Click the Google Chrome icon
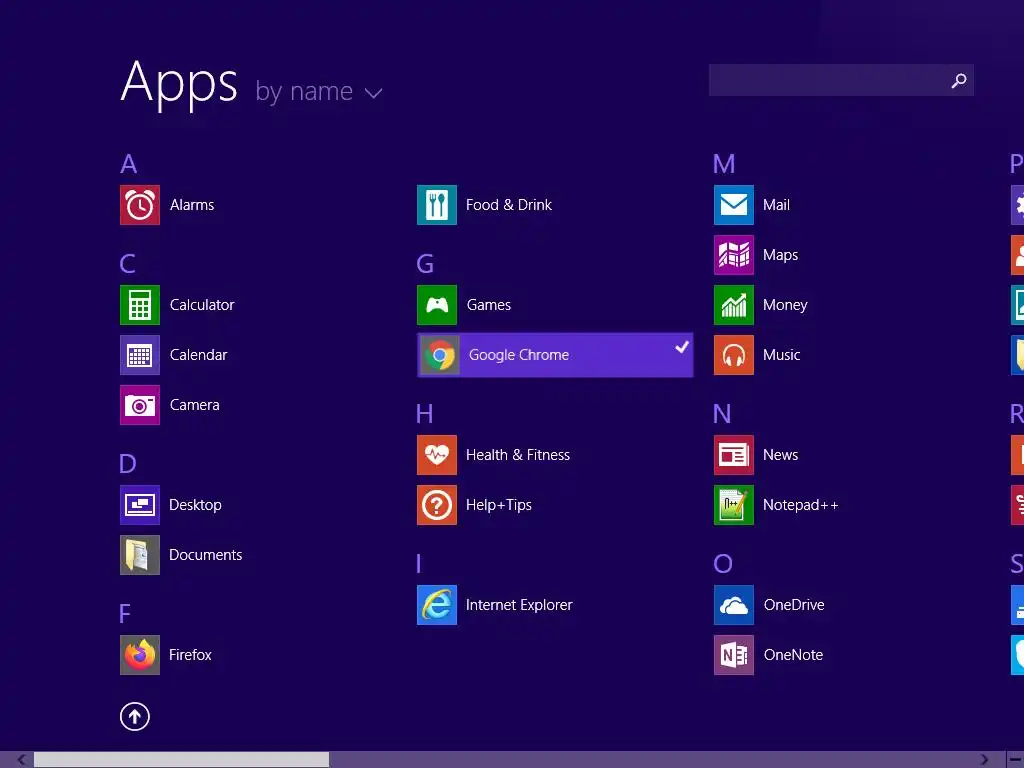 click(x=440, y=355)
